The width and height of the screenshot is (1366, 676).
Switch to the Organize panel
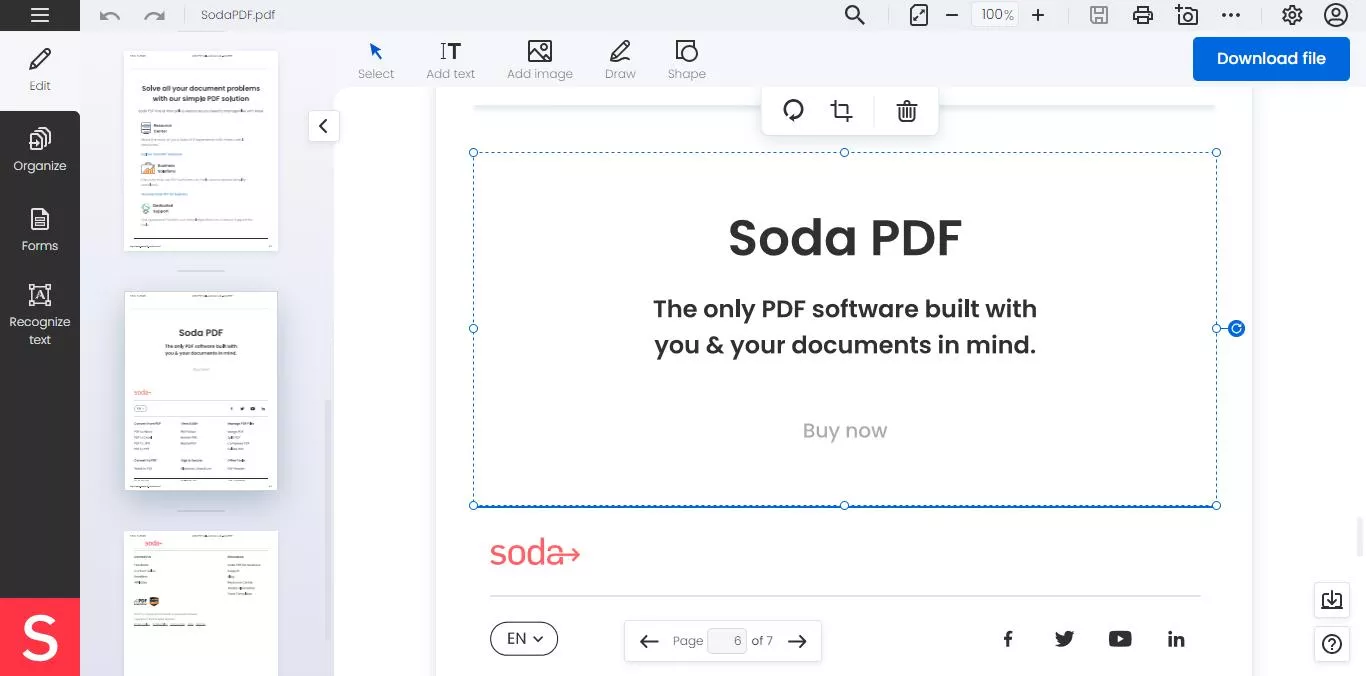(x=40, y=148)
